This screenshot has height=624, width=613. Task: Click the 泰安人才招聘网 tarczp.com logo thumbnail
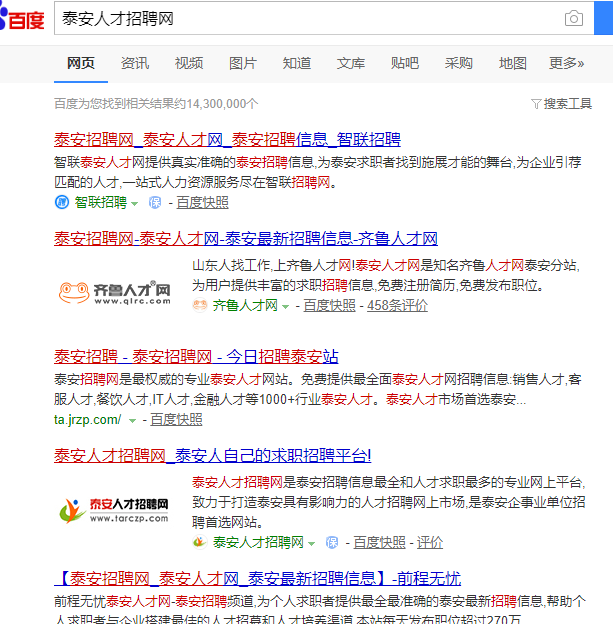tap(114, 511)
